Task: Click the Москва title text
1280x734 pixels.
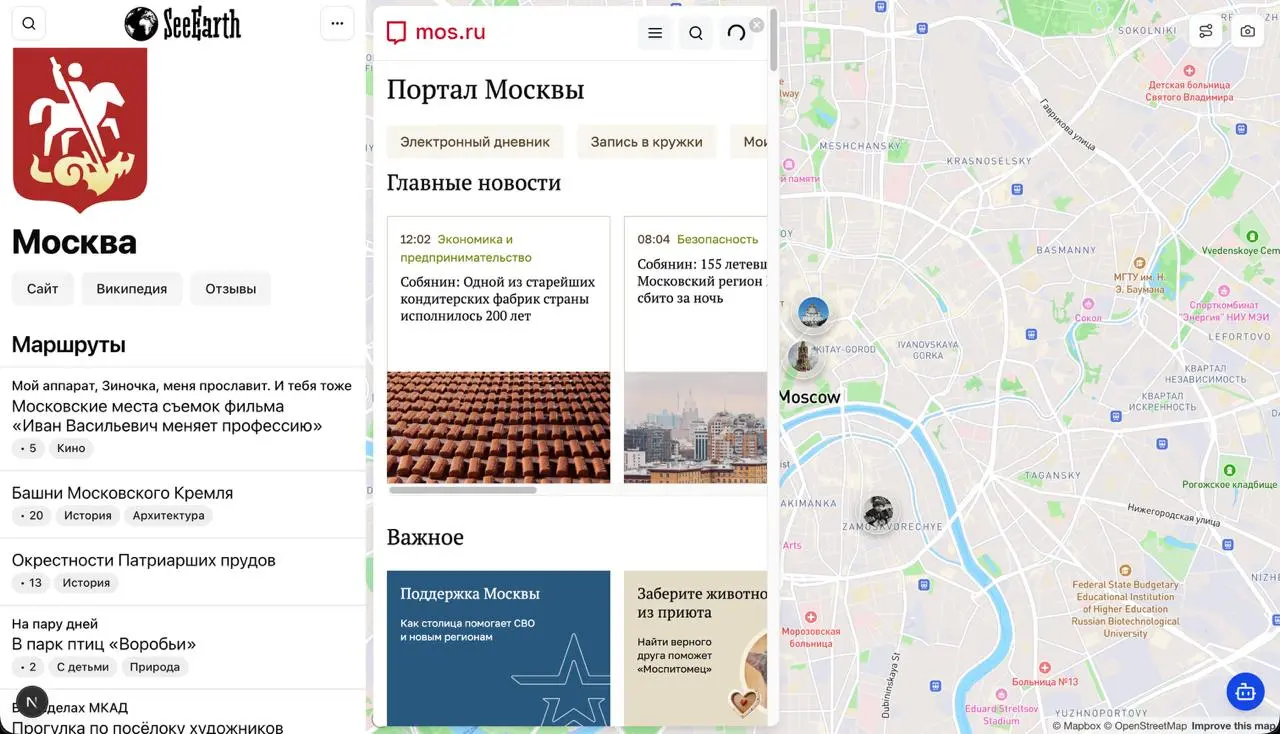Action: tap(74, 242)
